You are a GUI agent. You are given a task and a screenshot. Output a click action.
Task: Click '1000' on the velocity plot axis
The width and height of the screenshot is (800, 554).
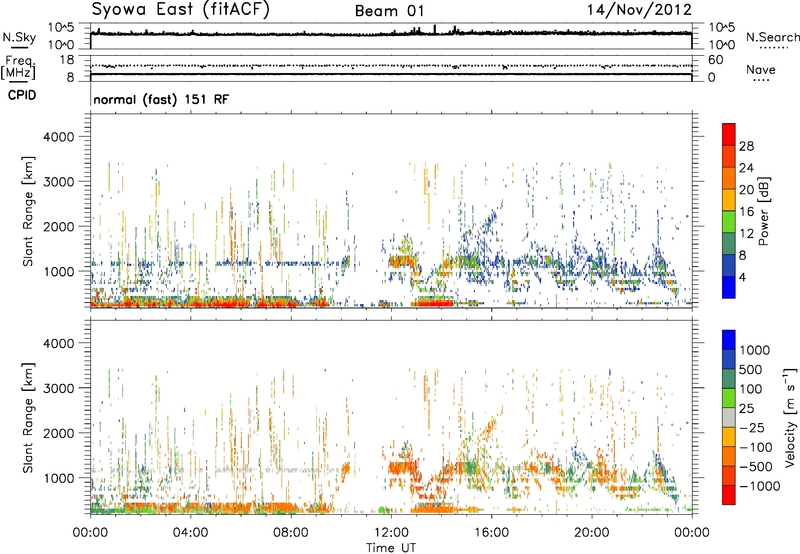pos(58,478)
